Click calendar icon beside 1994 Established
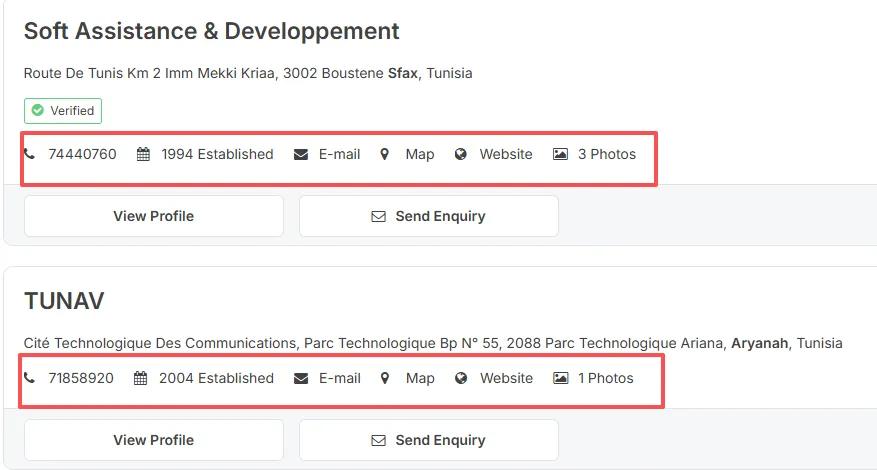The image size is (877, 470). coord(143,154)
